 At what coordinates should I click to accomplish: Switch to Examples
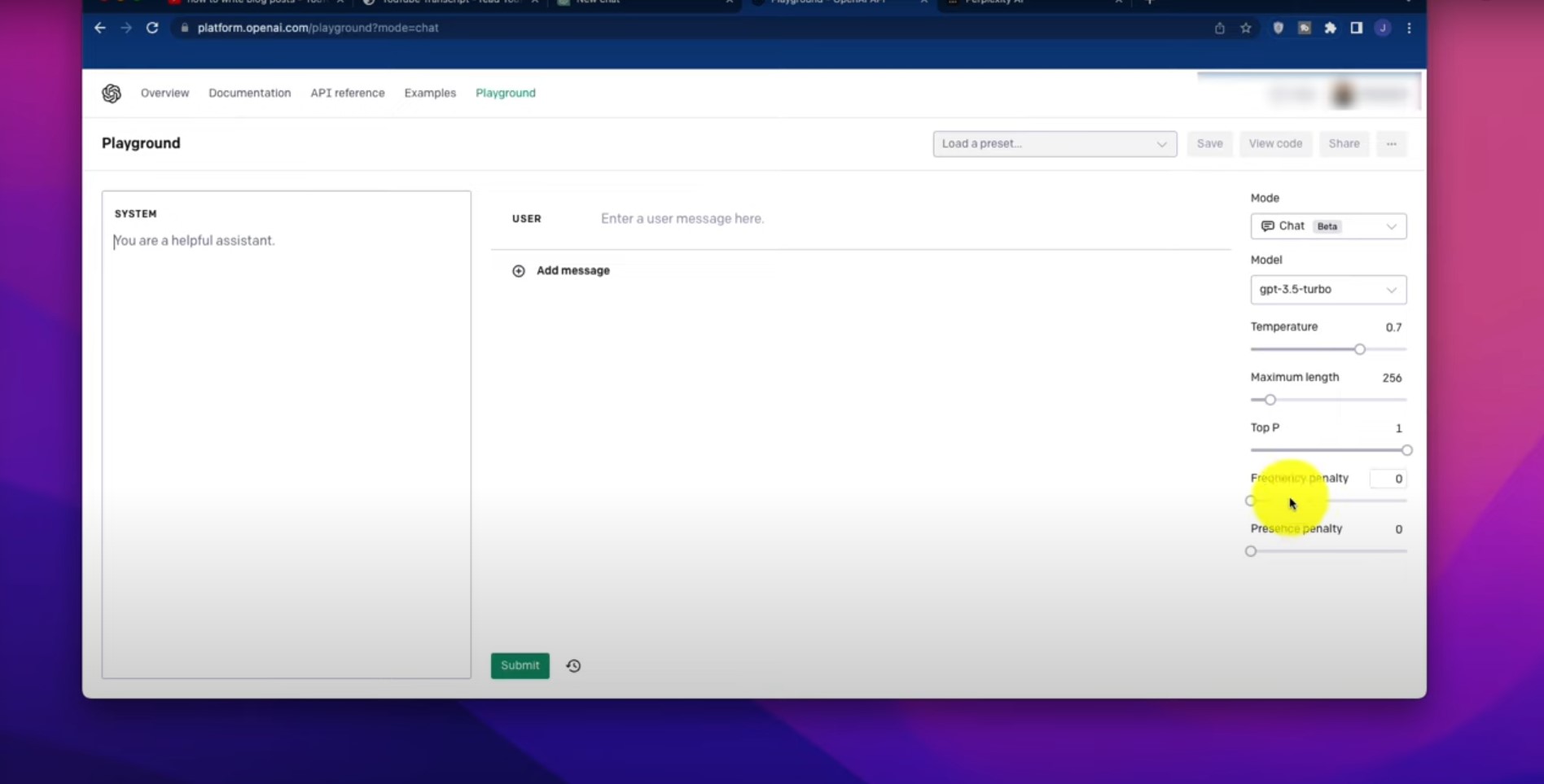(x=430, y=93)
